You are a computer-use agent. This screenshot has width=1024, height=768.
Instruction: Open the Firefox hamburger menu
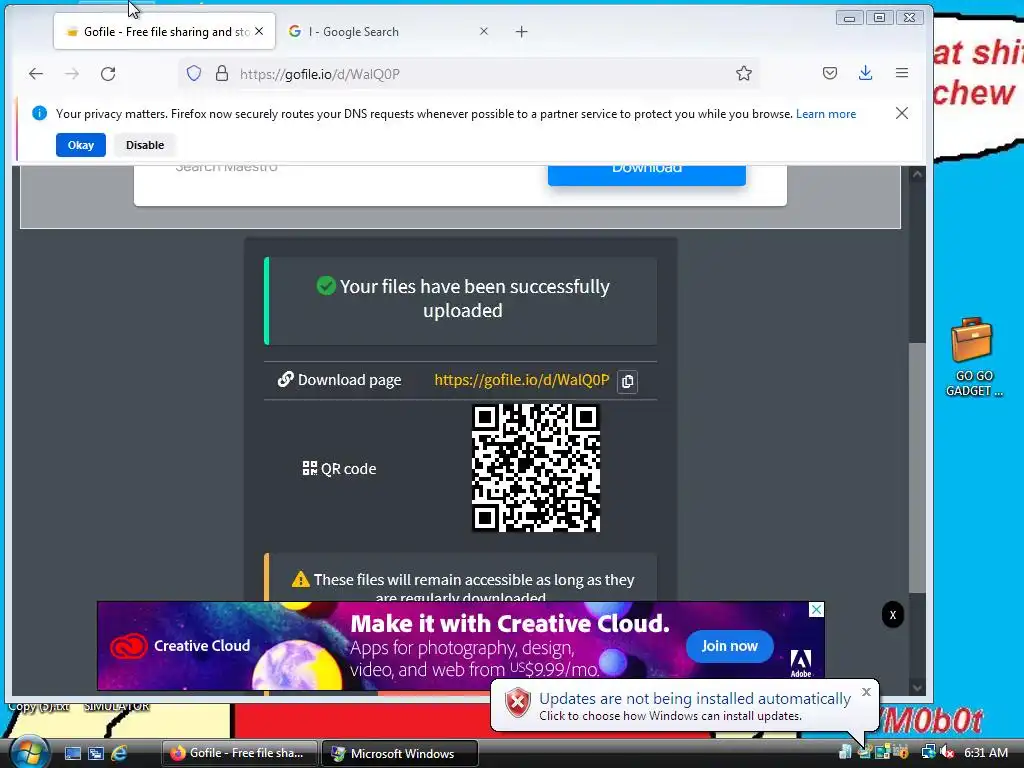click(x=902, y=73)
